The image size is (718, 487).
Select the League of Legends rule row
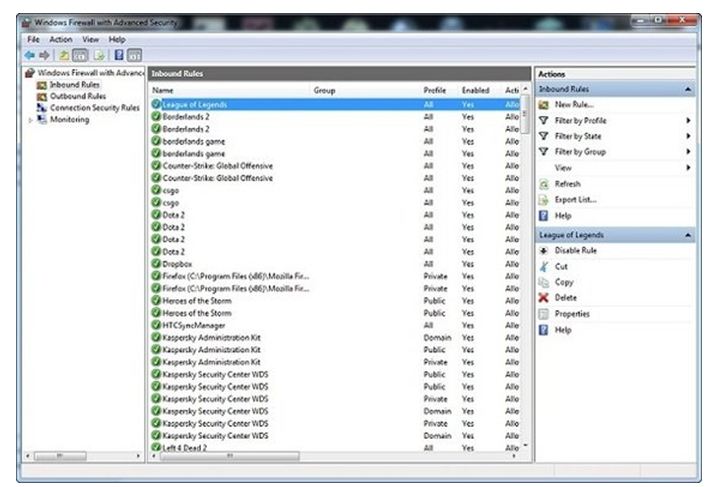pos(335,104)
